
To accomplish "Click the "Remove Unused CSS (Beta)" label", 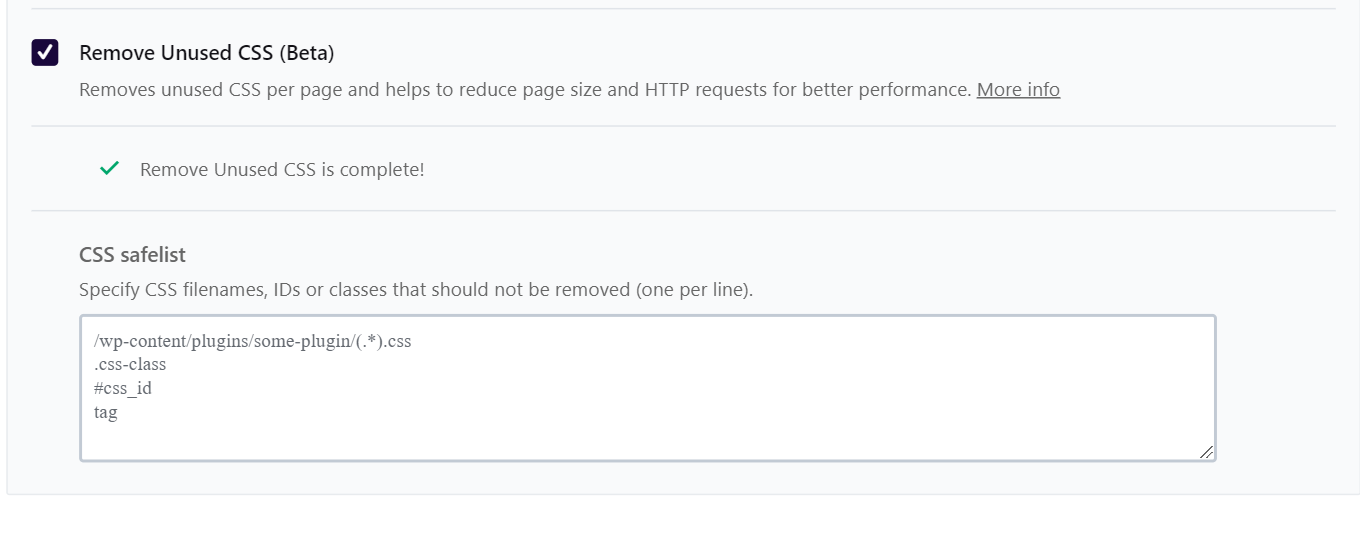I will [206, 53].
